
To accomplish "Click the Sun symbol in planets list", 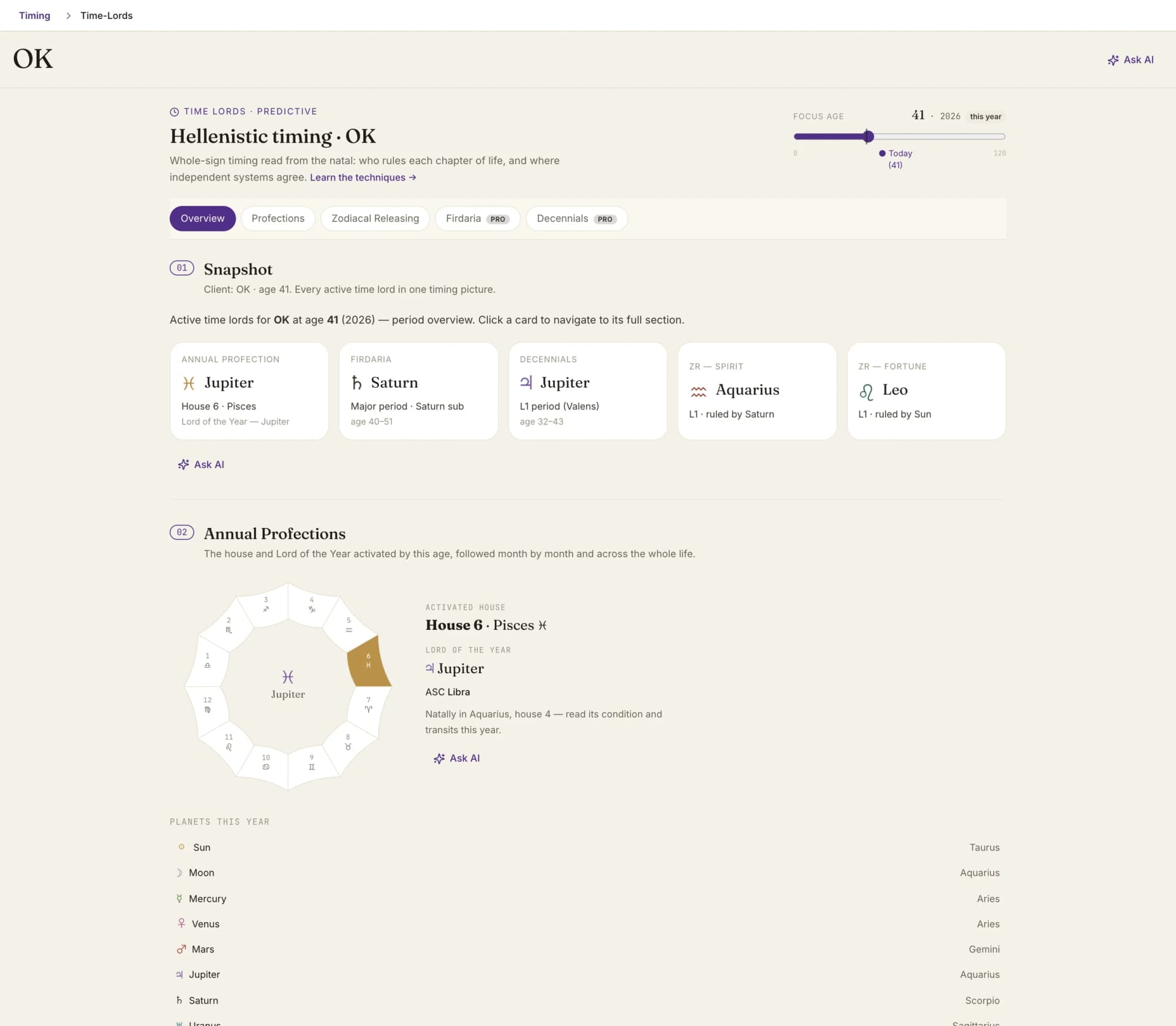I will click(x=181, y=847).
